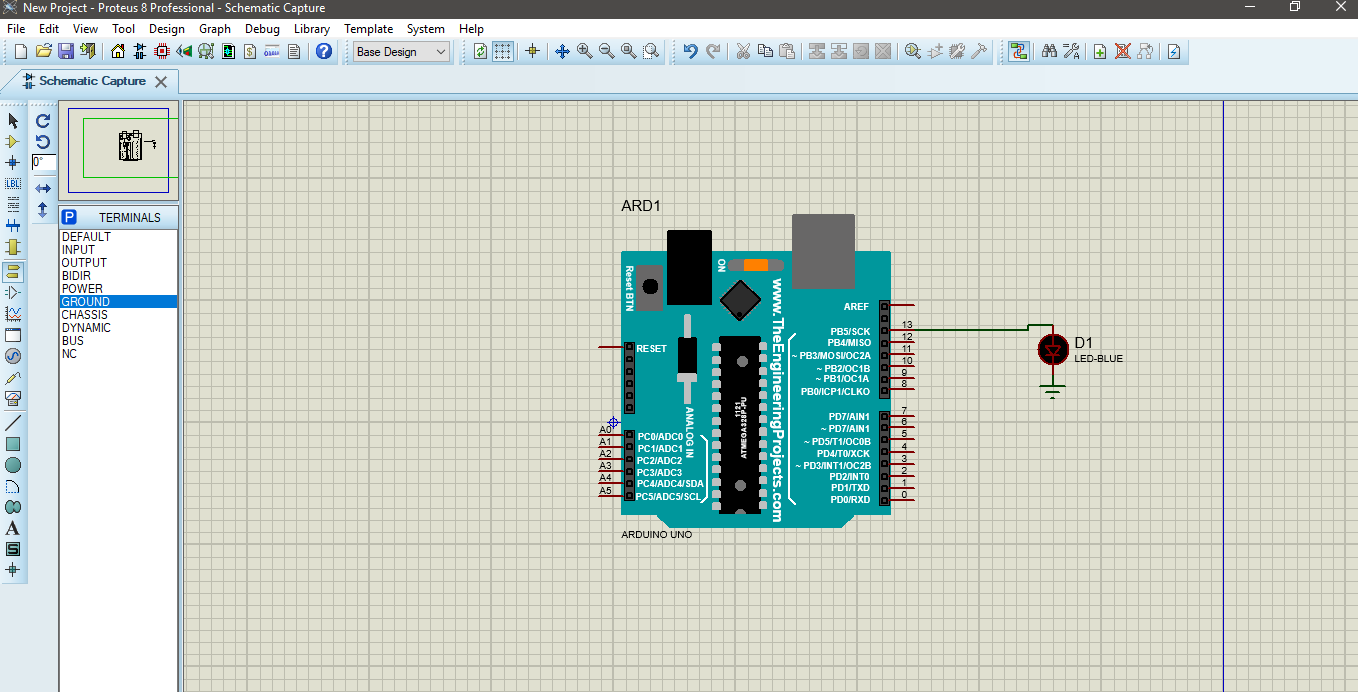This screenshot has width=1358, height=692.
Task: Toggle the grid display
Action: click(503, 51)
